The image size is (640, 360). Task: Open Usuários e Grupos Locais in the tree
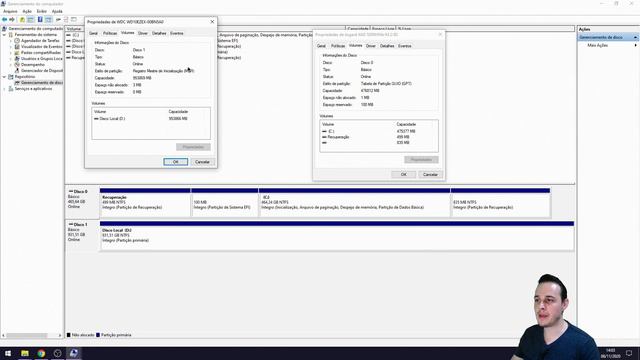(x=42, y=59)
